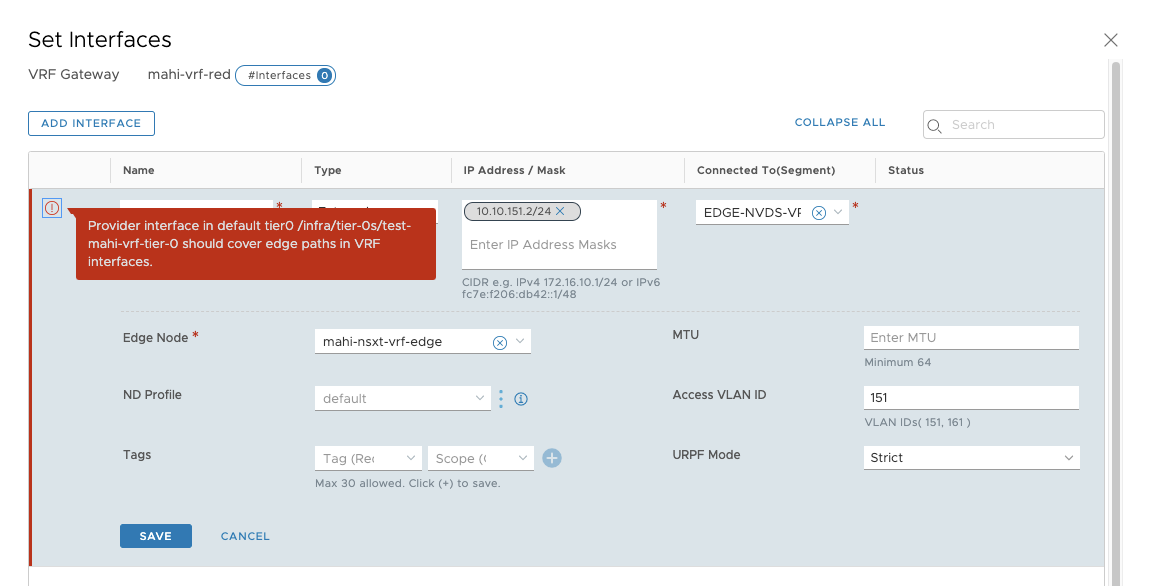Click the ND Profile info icon
Image resolution: width=1149 pixels, height=586 pixels.
point(521,398)
